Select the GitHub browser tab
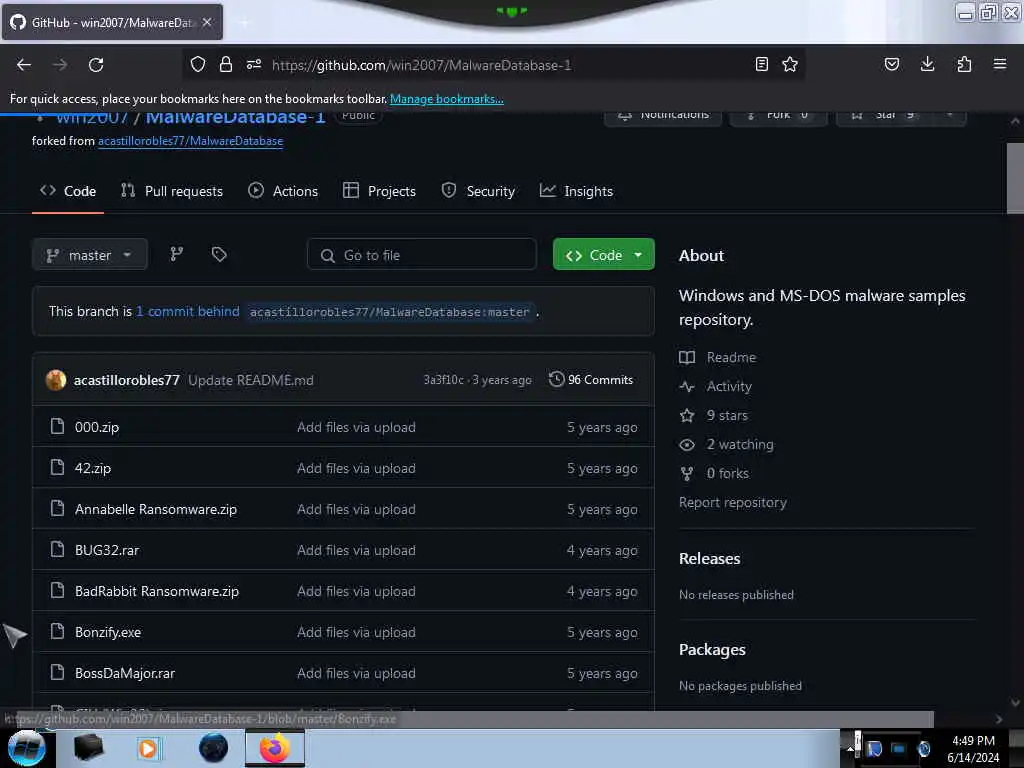This screenshot has width=1024, height=768. click(x=112, y=22)
